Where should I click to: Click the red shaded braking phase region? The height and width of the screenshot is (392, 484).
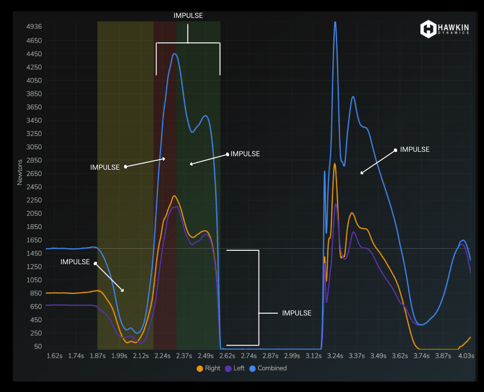pos(165,185)
